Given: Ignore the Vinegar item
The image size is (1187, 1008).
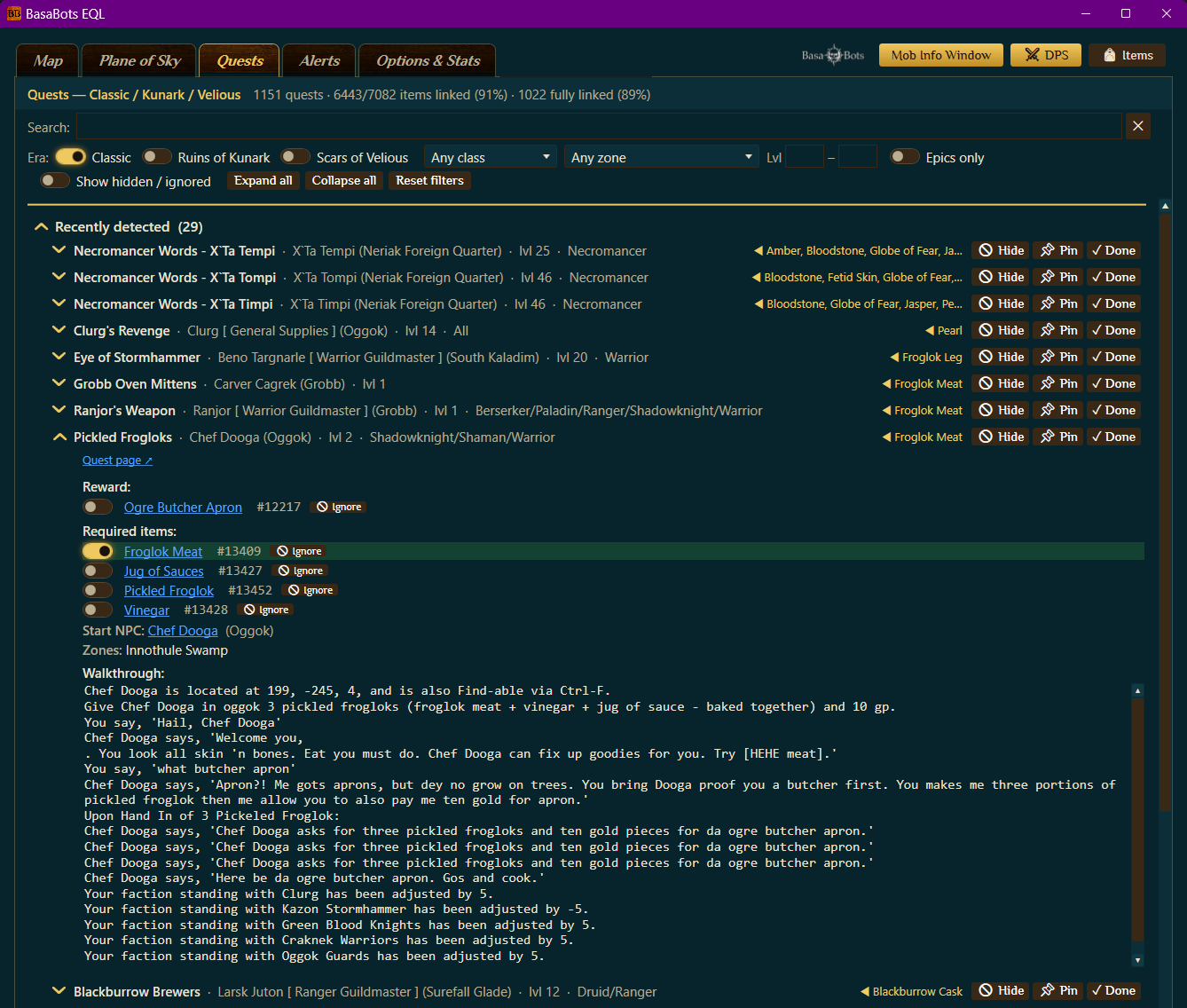Looking at the screenshot, I should click(x=265, y=610).
